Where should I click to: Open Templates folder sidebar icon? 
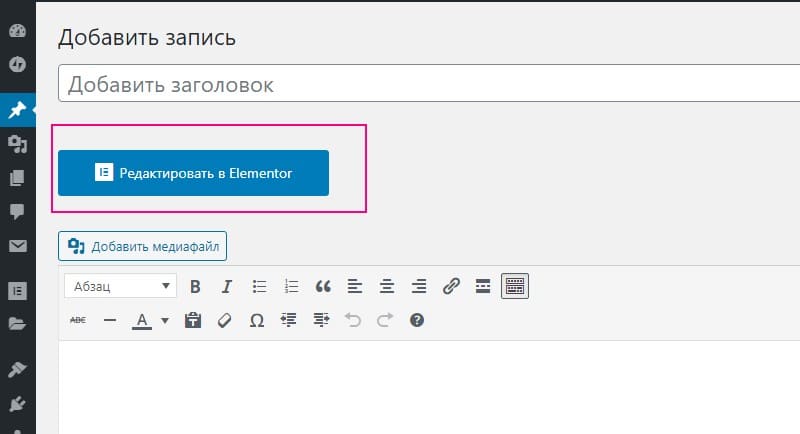point(17,324)
